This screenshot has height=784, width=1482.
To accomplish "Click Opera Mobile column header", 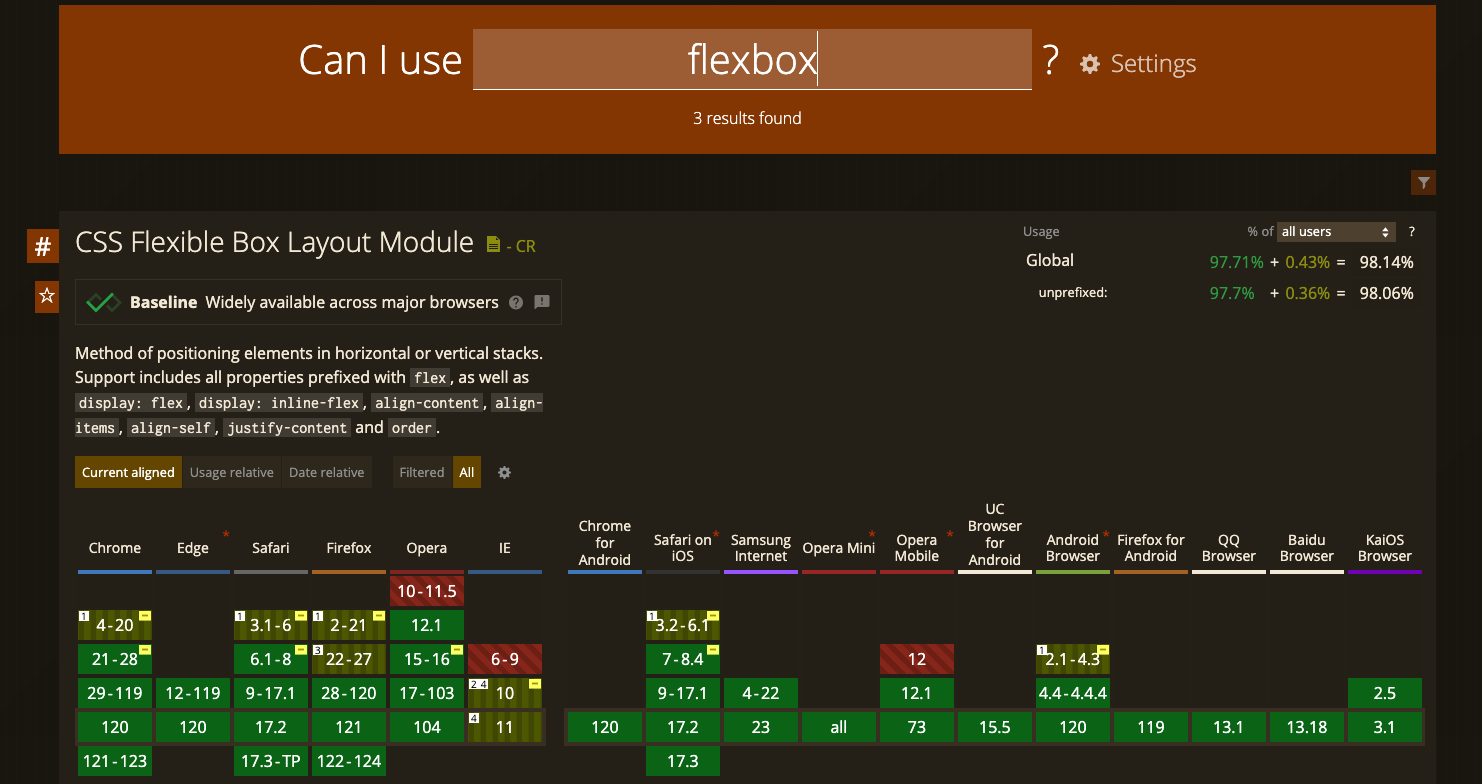I will (x=917, y=548).
